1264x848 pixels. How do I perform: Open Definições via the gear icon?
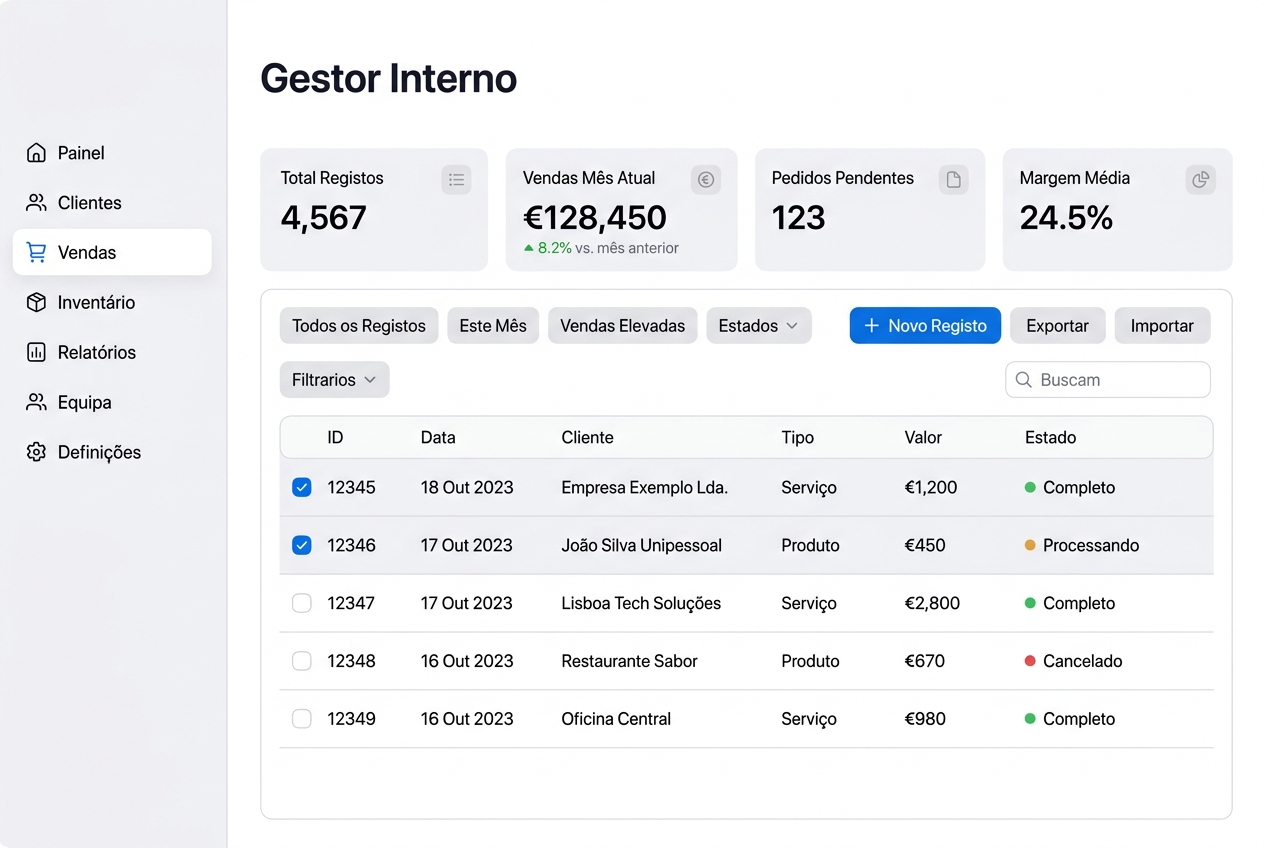tap(36, 452)
